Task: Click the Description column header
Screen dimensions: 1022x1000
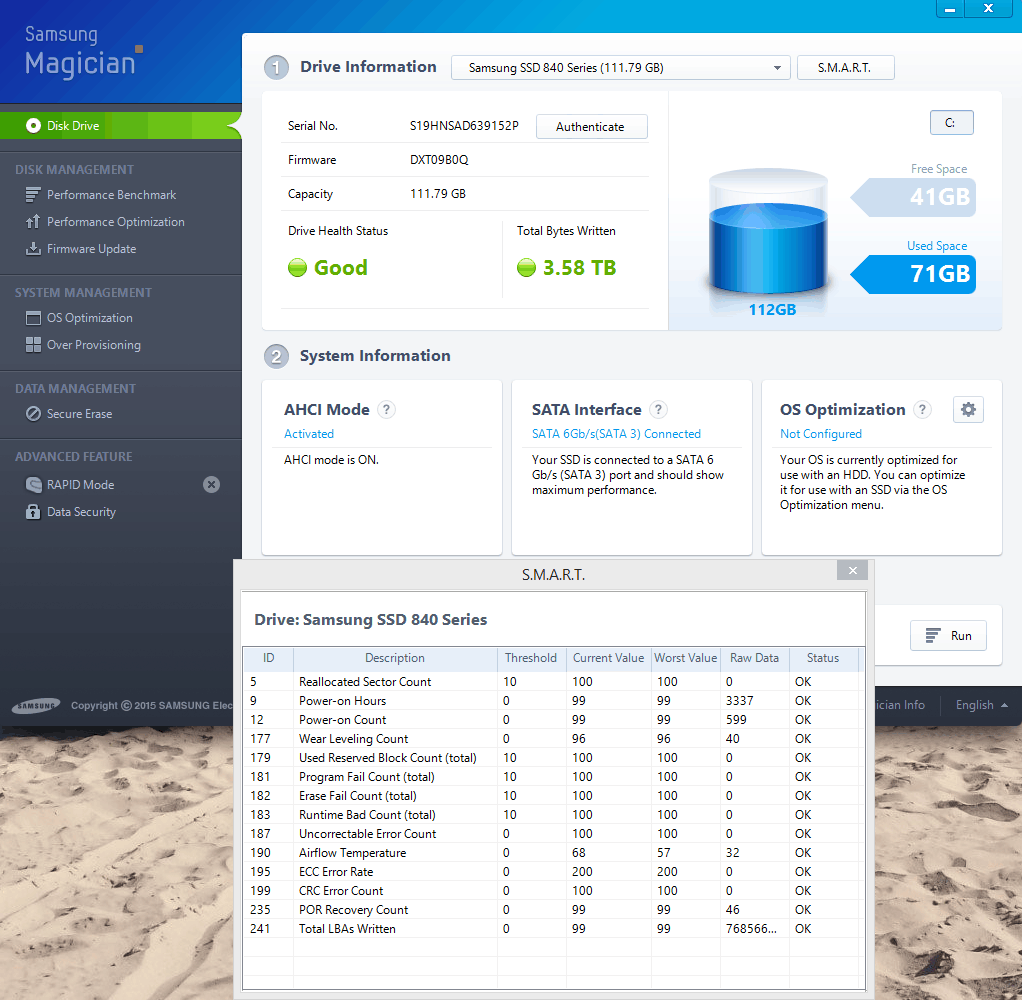Action: tap(395, 658)
